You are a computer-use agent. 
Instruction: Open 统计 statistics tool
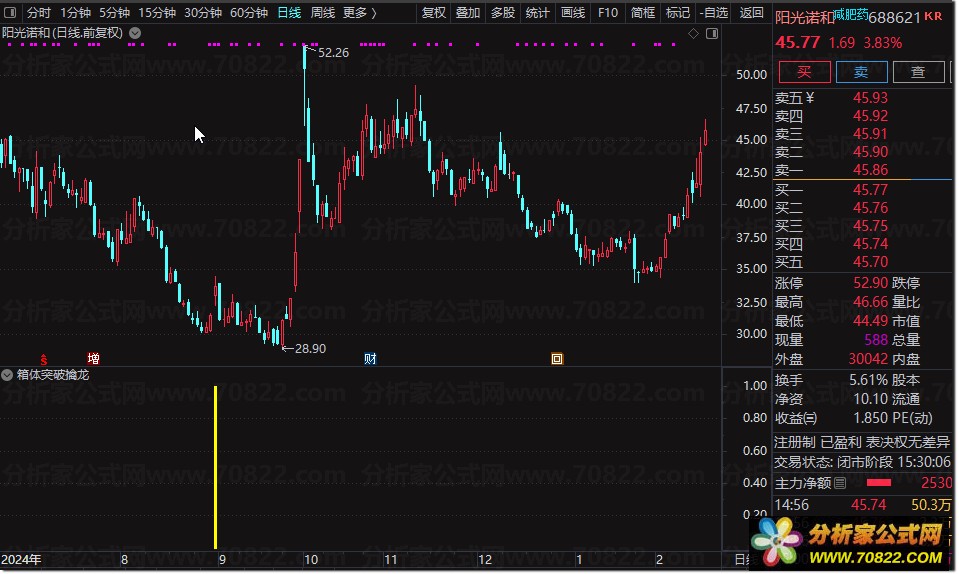(x=538, y=12)
